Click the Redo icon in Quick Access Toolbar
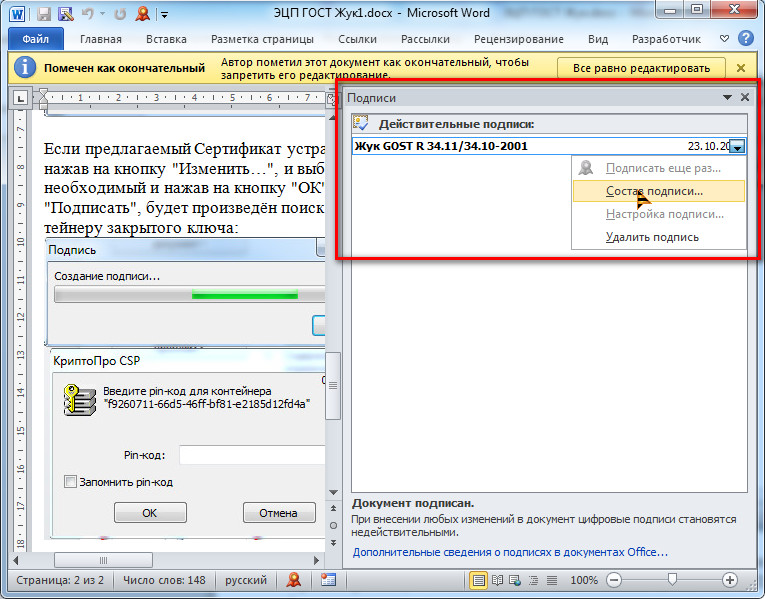This screenshot has height=599, width=765. coord(120,14)
